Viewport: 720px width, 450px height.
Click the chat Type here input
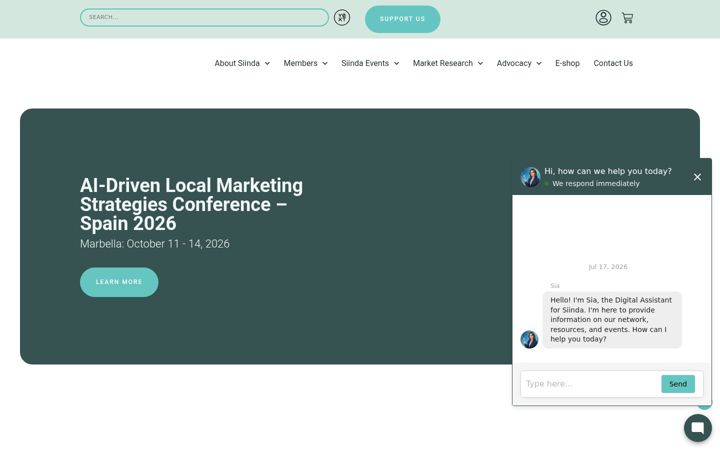point(590,384)
